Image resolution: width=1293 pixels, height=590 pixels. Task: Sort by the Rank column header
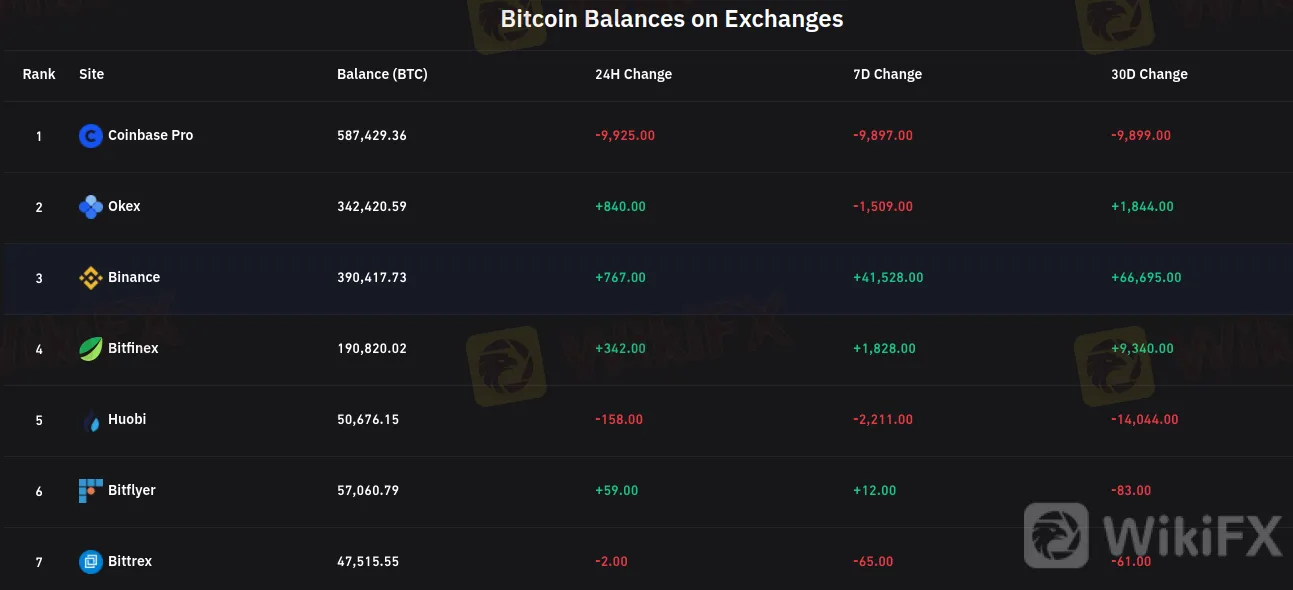pyautogui.click(x=39, y=74)
